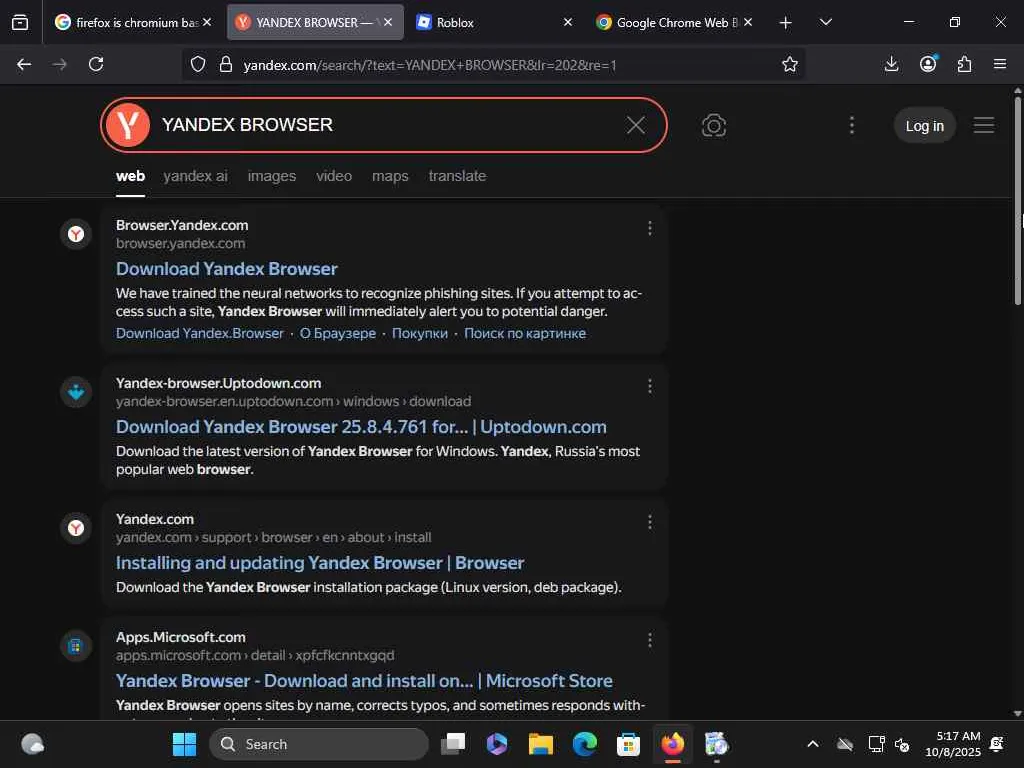Open tracking protection shield icon
The height and width of the screenshot is (768, 1024).
tap(198, 64)
